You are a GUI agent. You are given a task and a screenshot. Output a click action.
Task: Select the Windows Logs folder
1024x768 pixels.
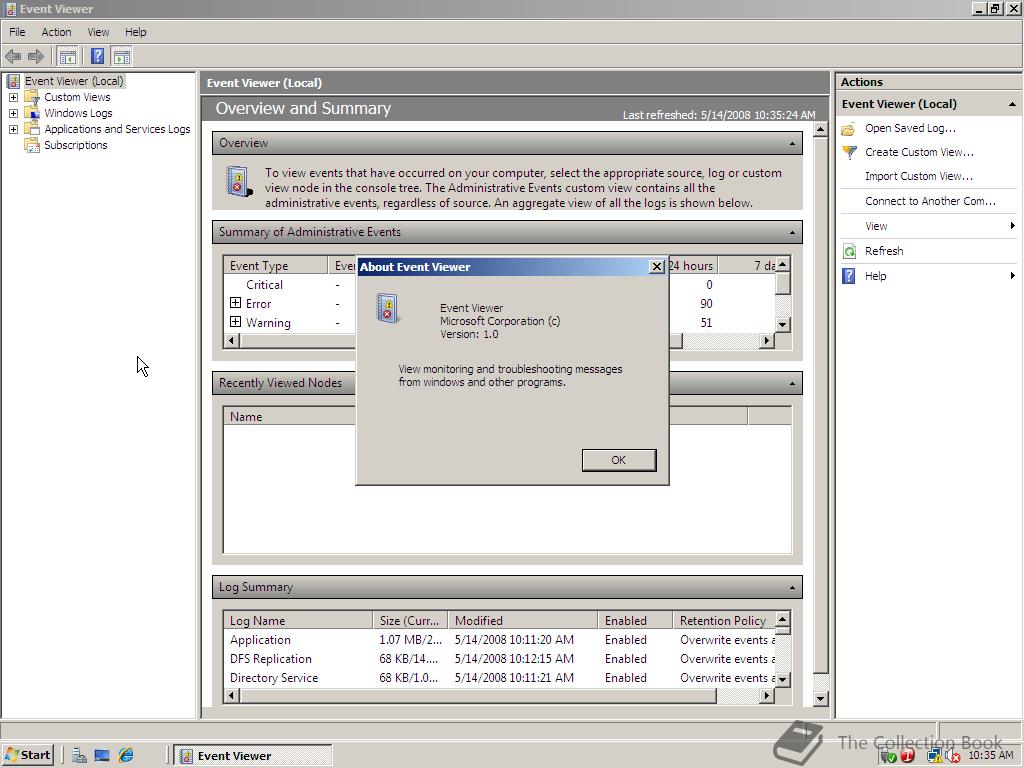(78, 113)
